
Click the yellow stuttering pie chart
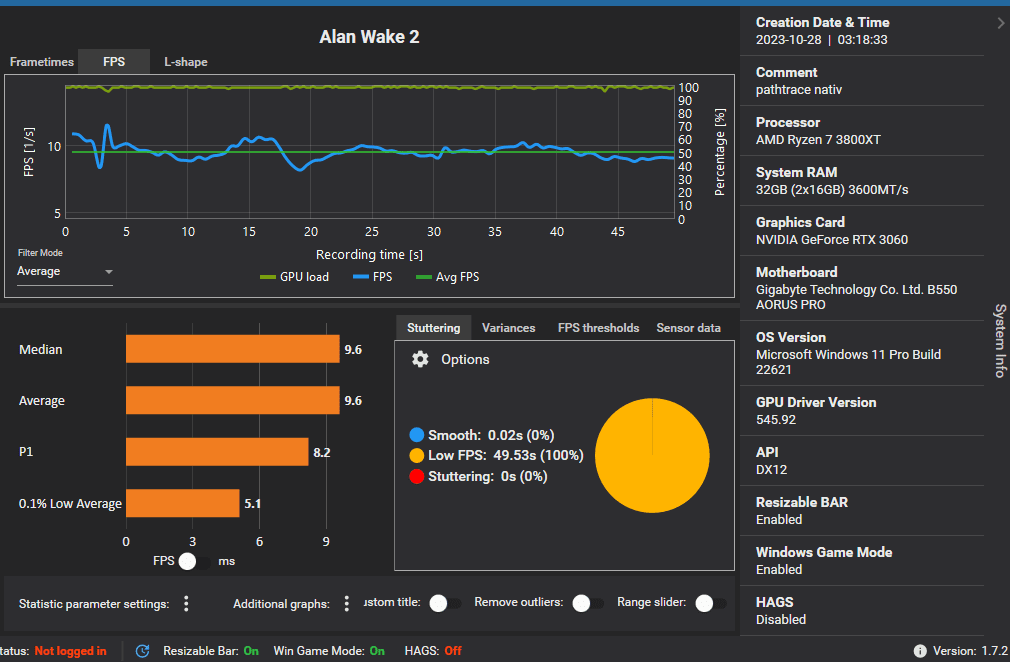pyautogui.click(x=652, y=455)
